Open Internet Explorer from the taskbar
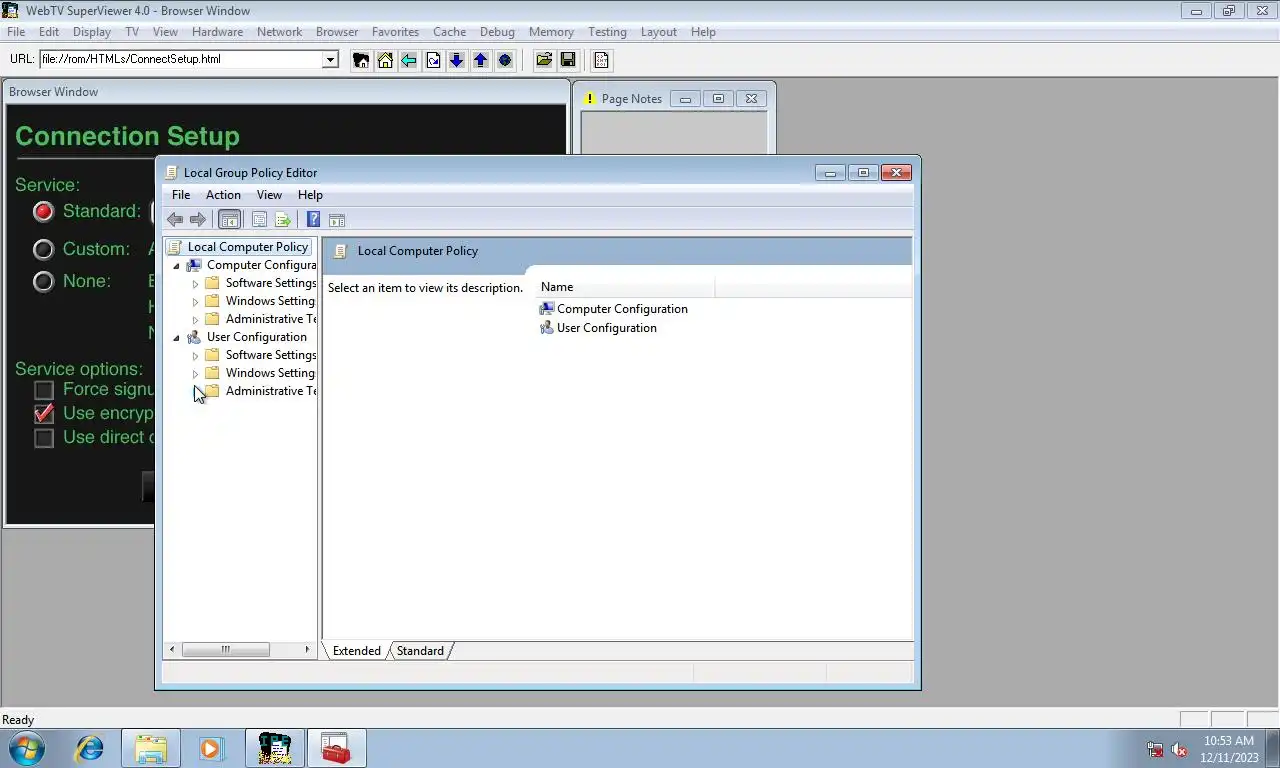1280x768 pixels. pyautogui.click(x=90, y=748)
